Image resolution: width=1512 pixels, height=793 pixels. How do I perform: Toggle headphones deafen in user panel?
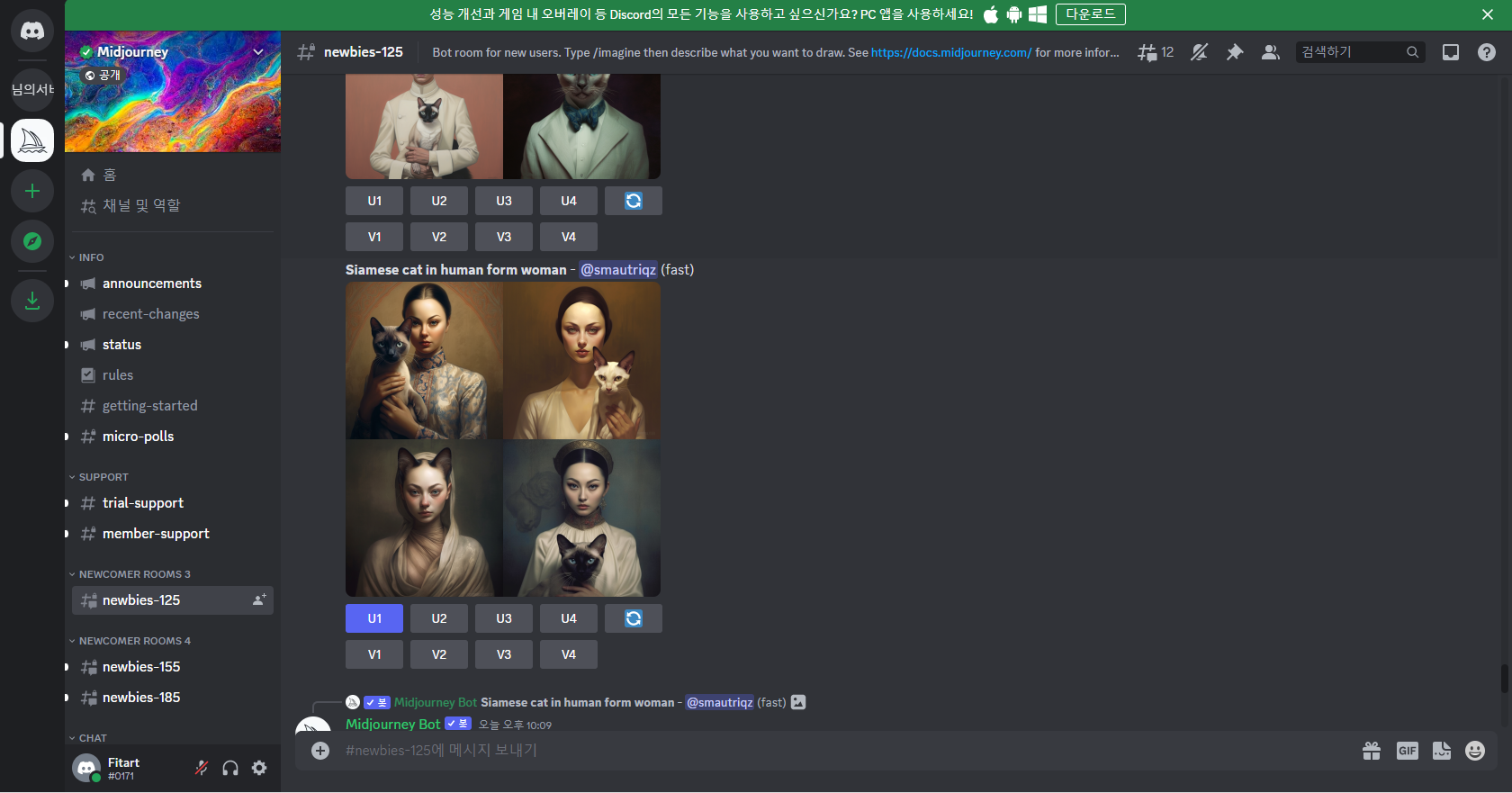coord(230,768)
